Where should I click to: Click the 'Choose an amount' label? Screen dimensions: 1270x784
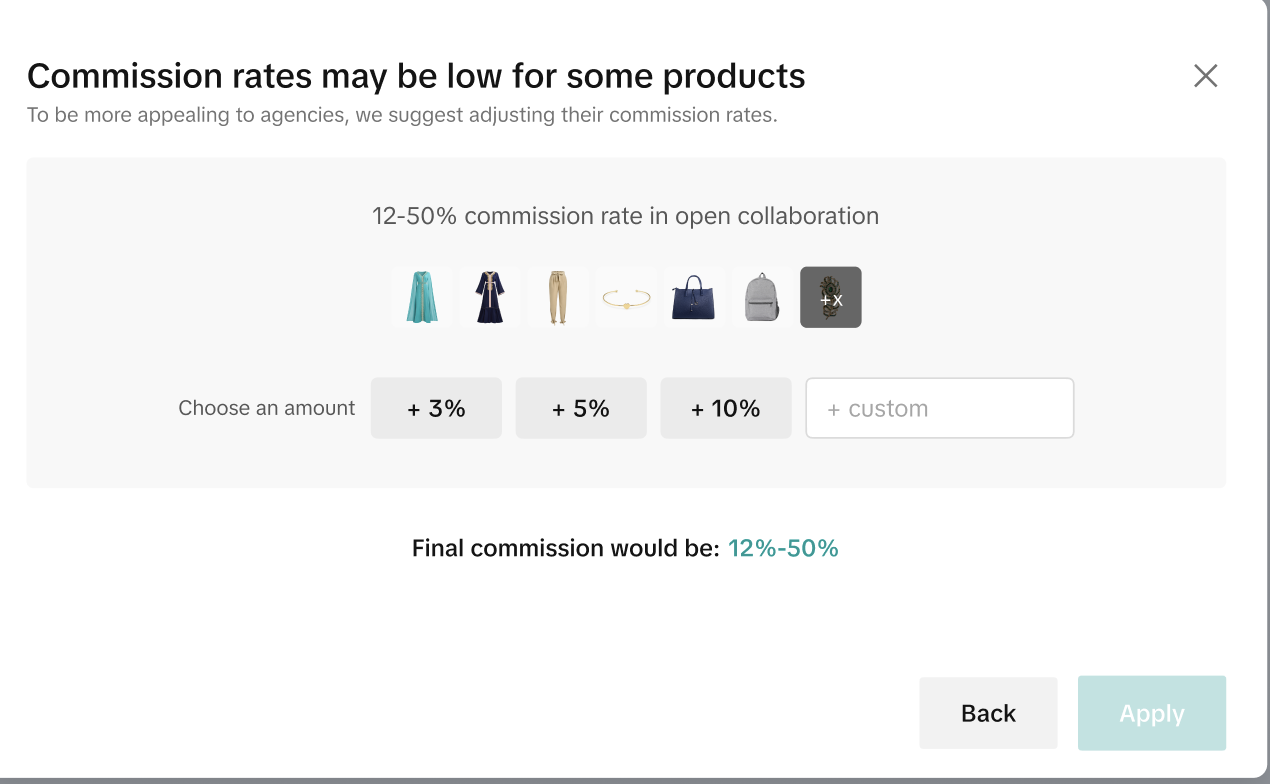click(x=266, y=408)
